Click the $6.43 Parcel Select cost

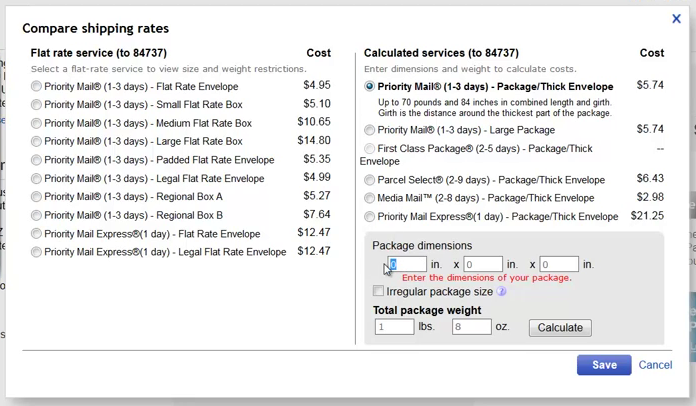click(650, 178)
